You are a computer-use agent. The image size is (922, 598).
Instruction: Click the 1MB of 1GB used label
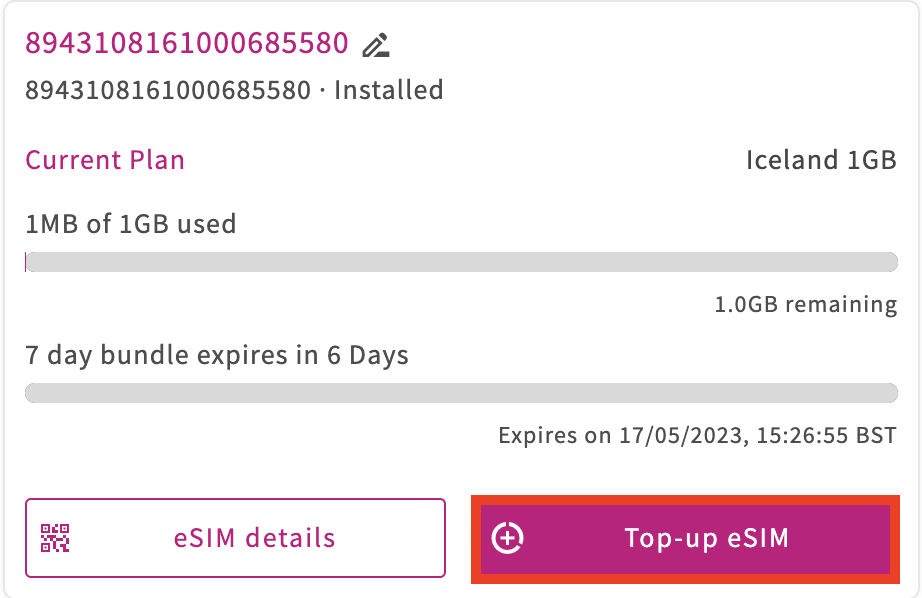(x=131, y=224)
